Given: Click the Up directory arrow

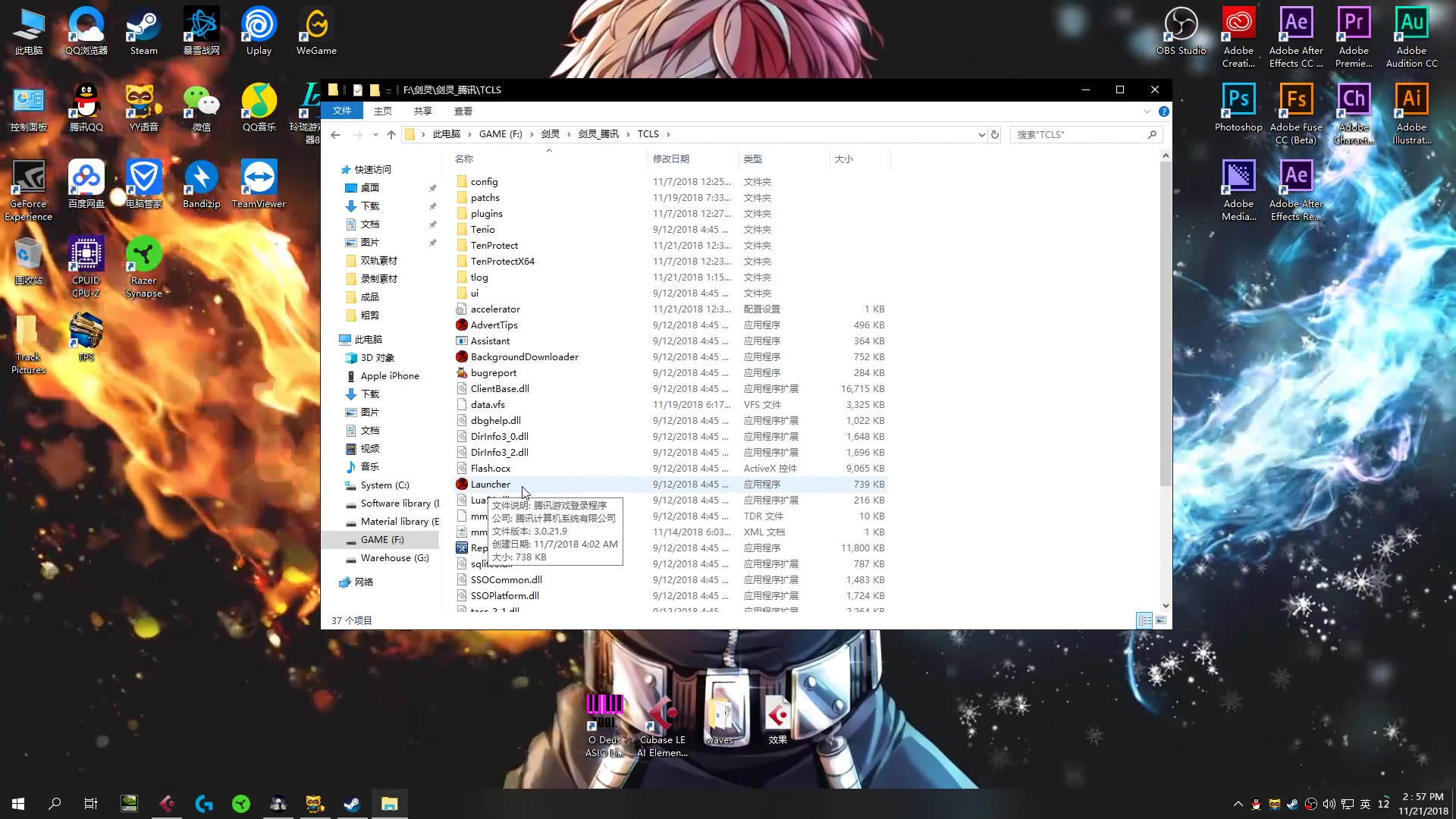Looking at the screenshot, I should point(391,134).
